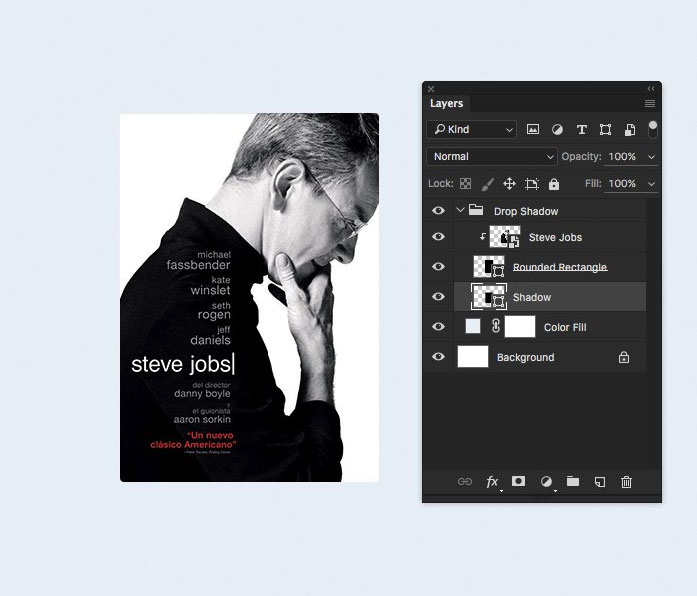Screen dimensions: 697x596
Task: Hide the Steve Jobs layer
Action: click(438, 236)
